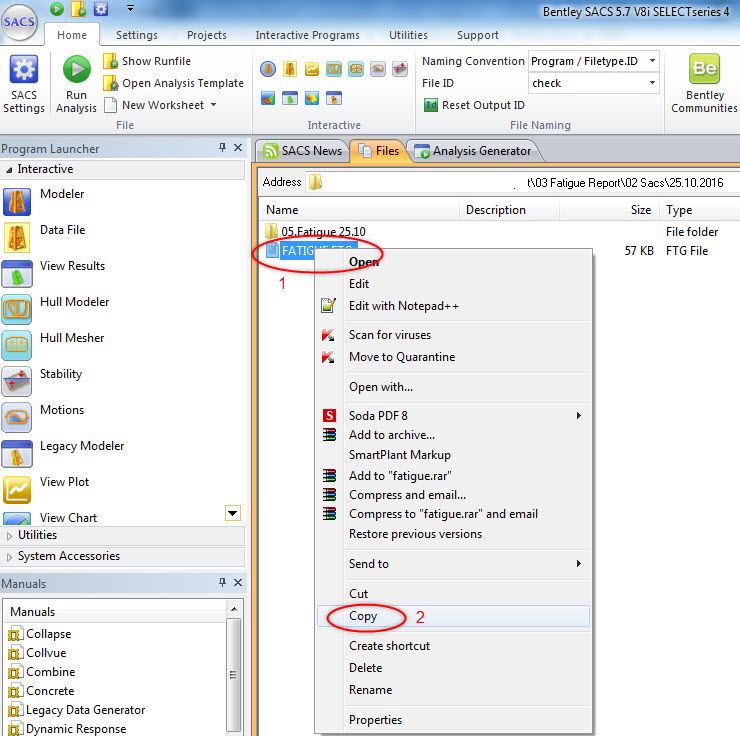The image size is (740, 736).
Task: Open the Customize Quick Access Toolbar dropdown
Action: pyautogui.click(x=131, y=8)
